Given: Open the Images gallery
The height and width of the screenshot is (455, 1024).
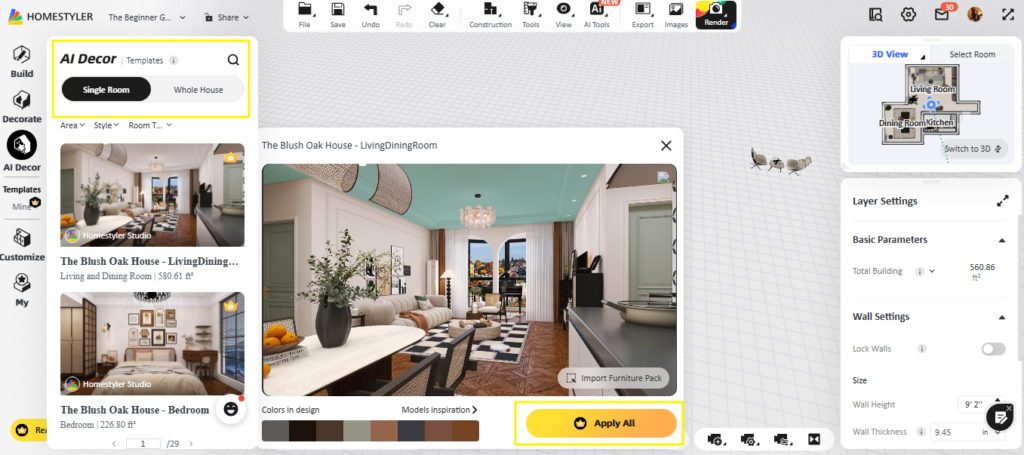Looking at the screenshot, I should (676, 15).
